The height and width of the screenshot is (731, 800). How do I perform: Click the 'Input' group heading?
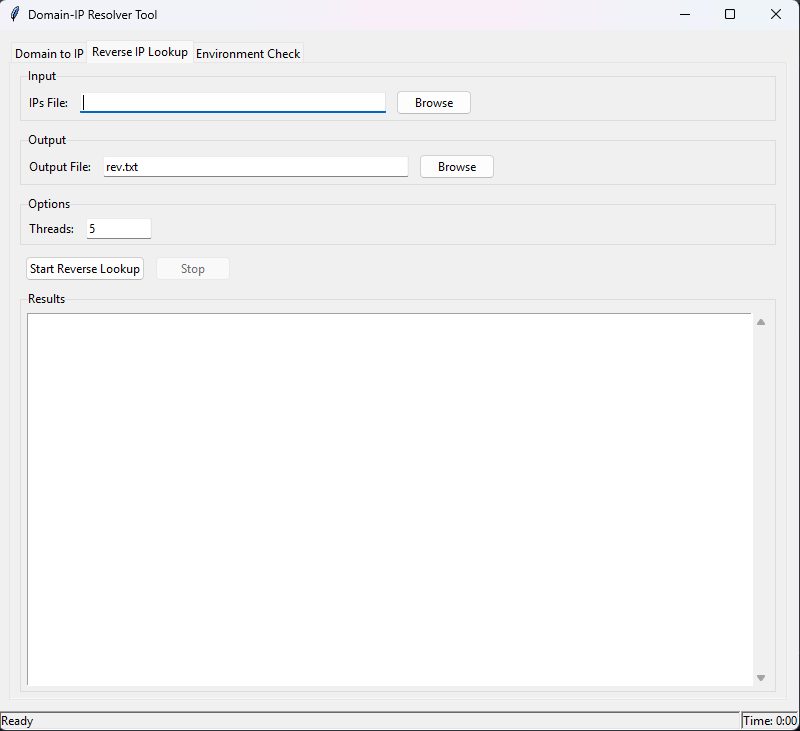tap(42, 76)
